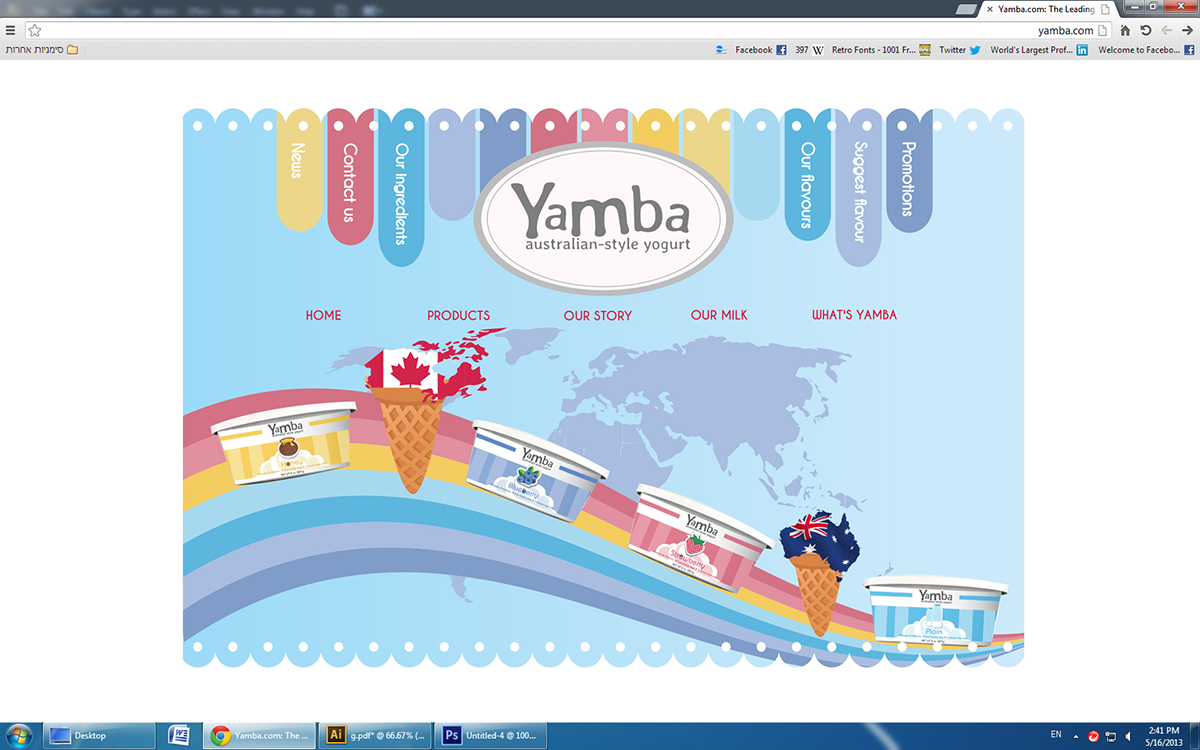Open the Chrome menu via hamburger icon
The image size is (1200, 750).
point(11,29)
